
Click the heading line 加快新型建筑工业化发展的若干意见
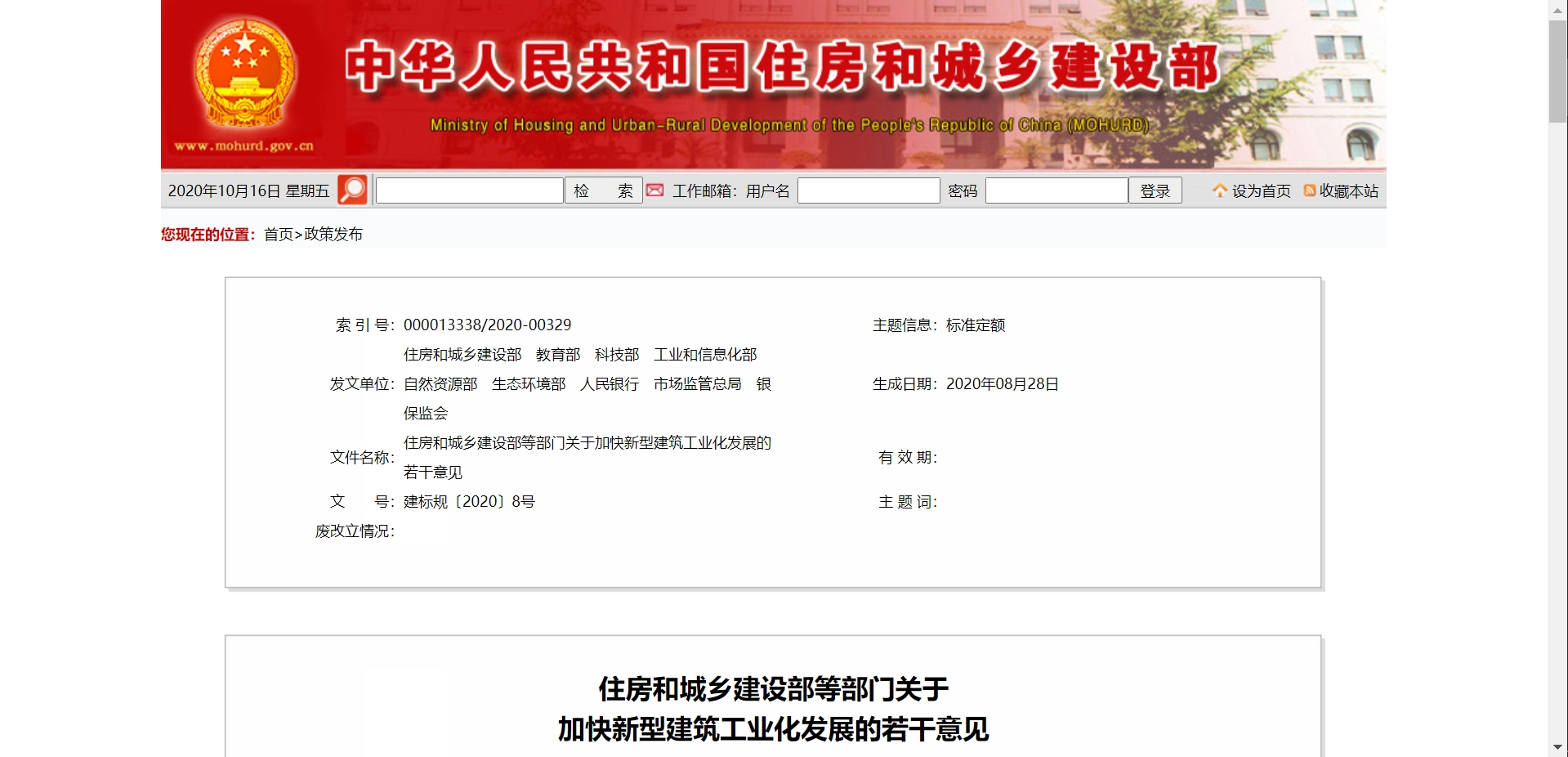tap(773, 729)
